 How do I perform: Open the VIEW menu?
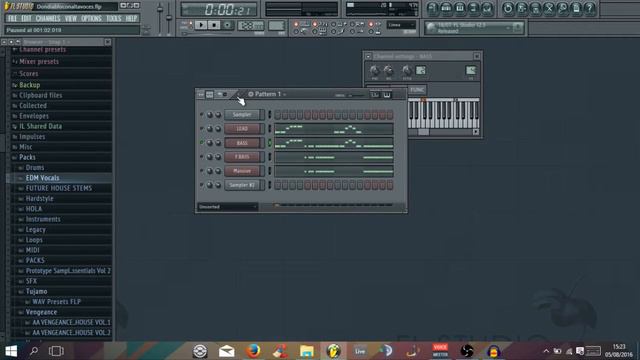pos(71,18)
